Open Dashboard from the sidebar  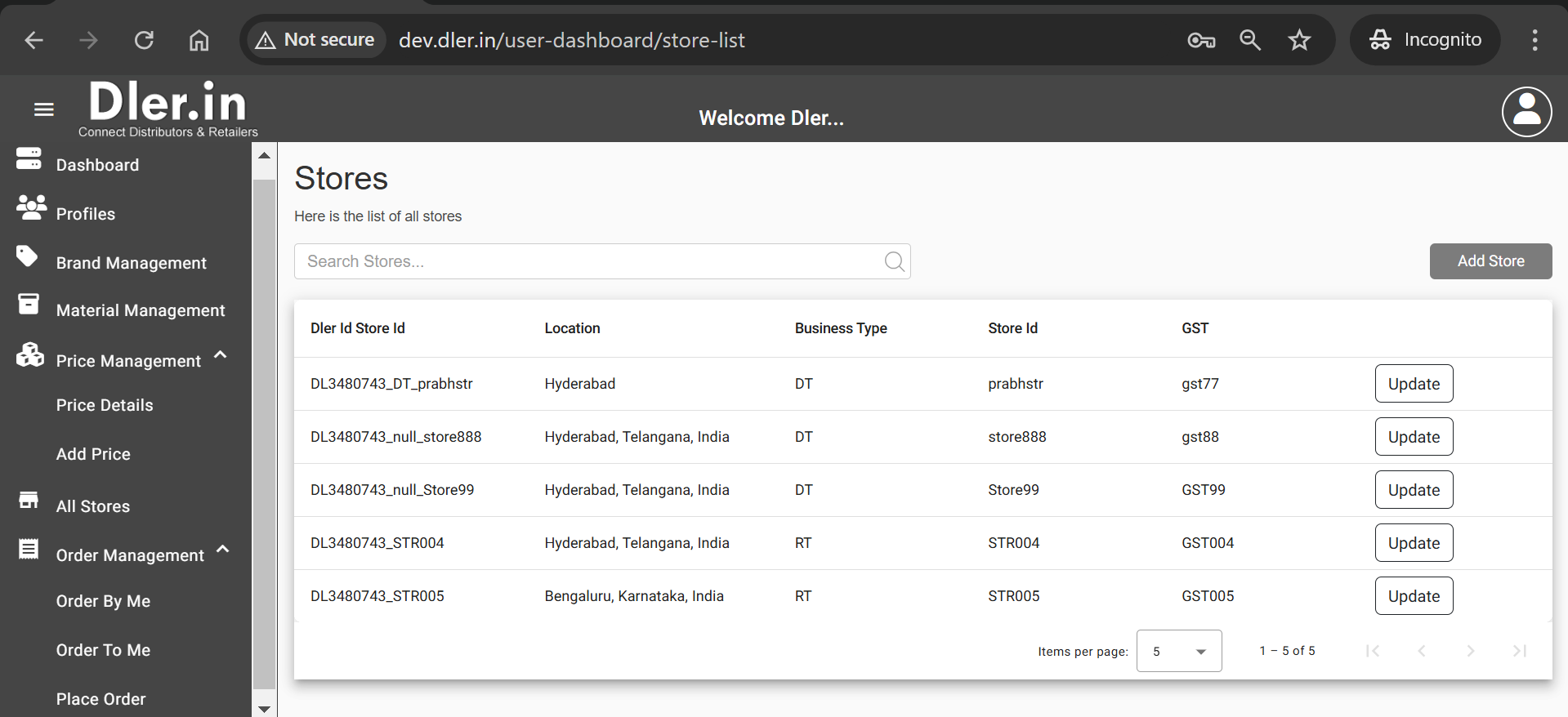click(97, 165)
